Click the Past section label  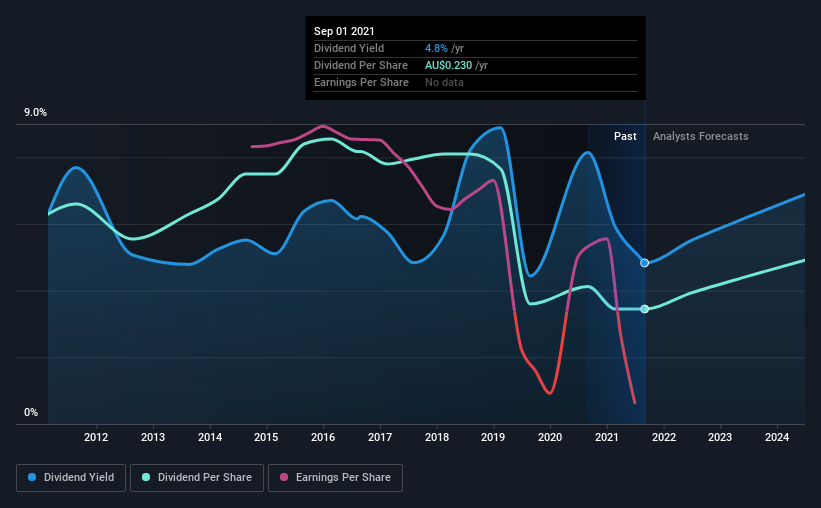coord(625,136)
